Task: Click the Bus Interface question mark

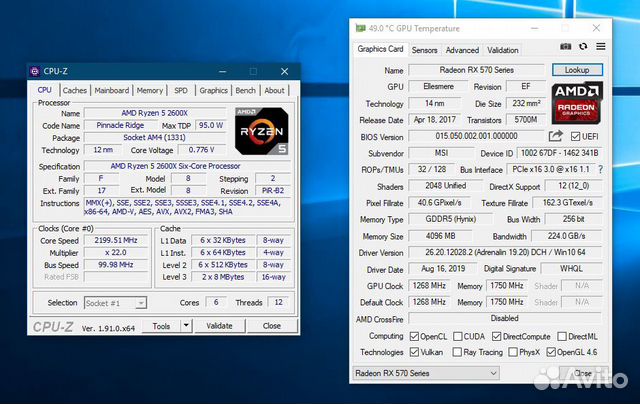Action: coord(600,169)
